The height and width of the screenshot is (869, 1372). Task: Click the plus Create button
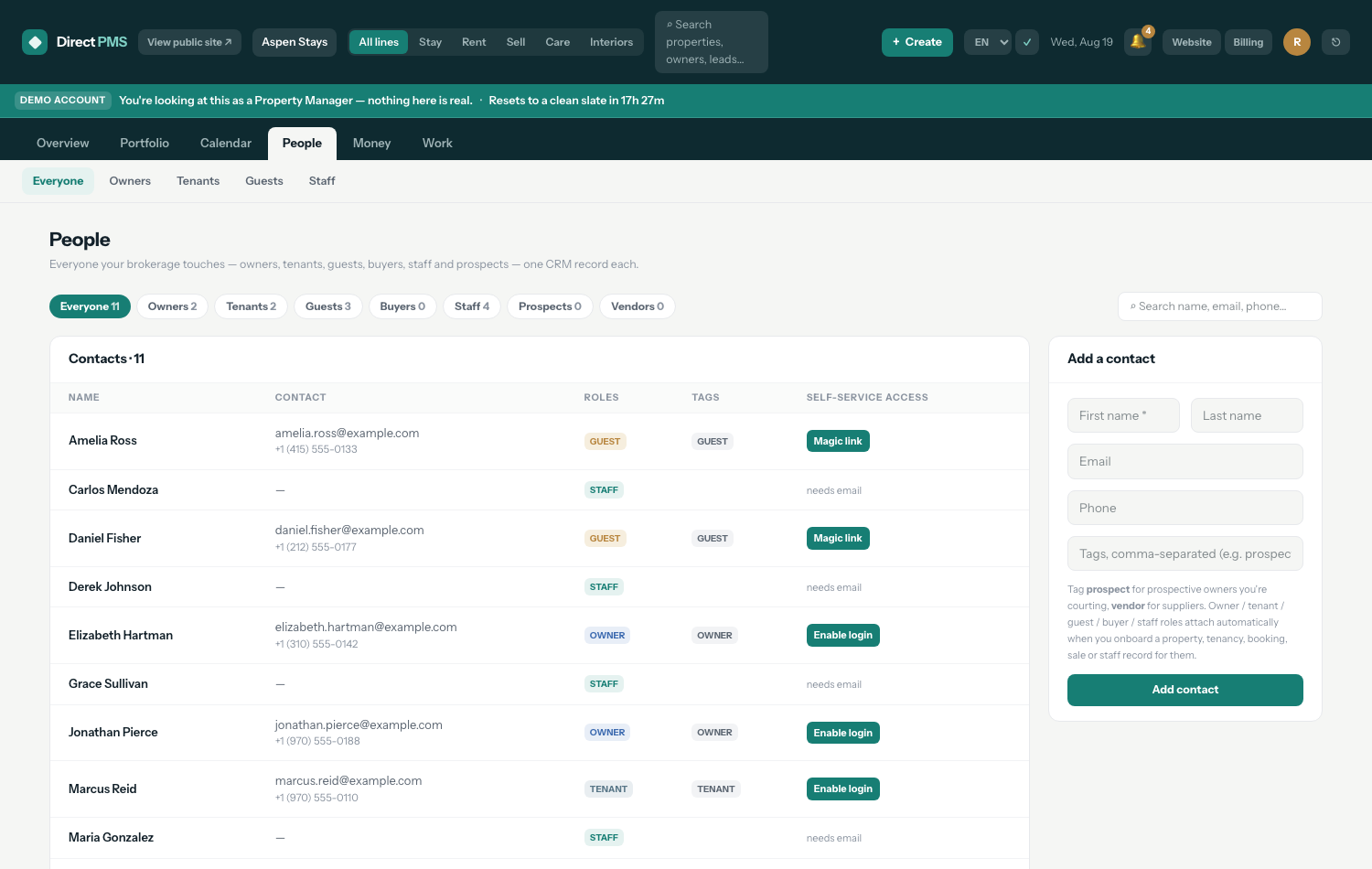pos(917,42)
